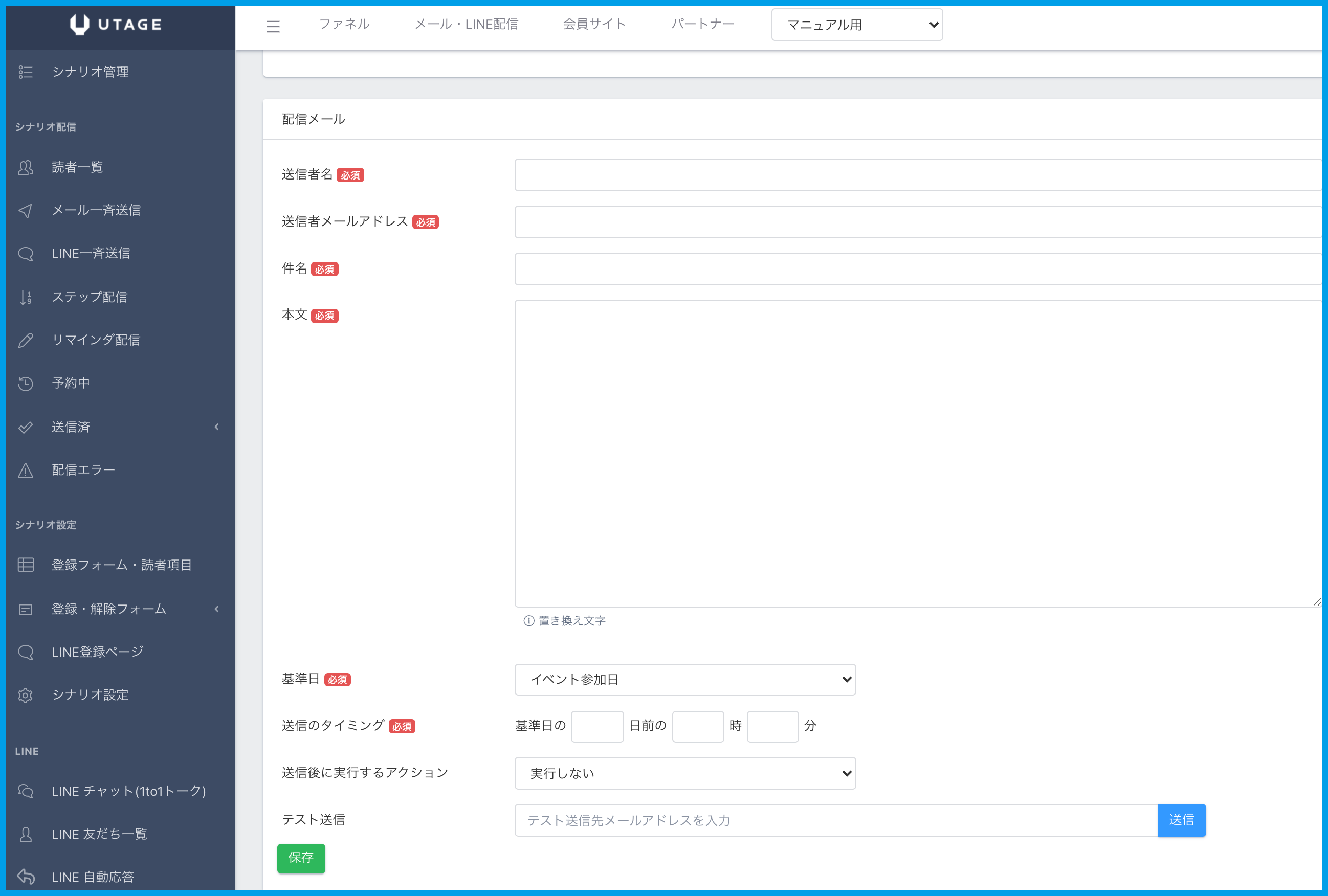Click the ステップ配信 sort icon
The width and height of the screenshot is (1328, 896).
(26, 297)
